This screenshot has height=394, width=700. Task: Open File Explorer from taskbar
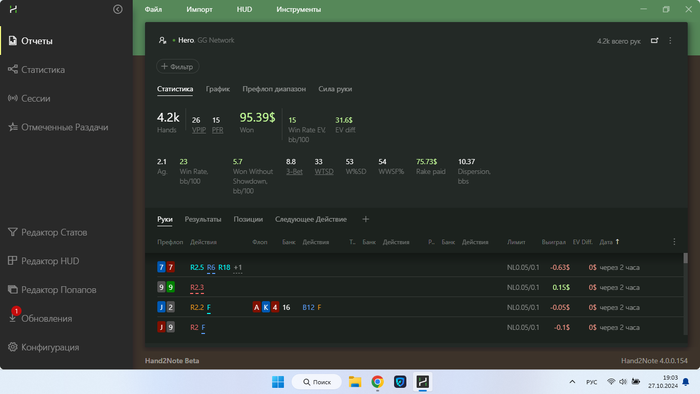coord(355,382)
